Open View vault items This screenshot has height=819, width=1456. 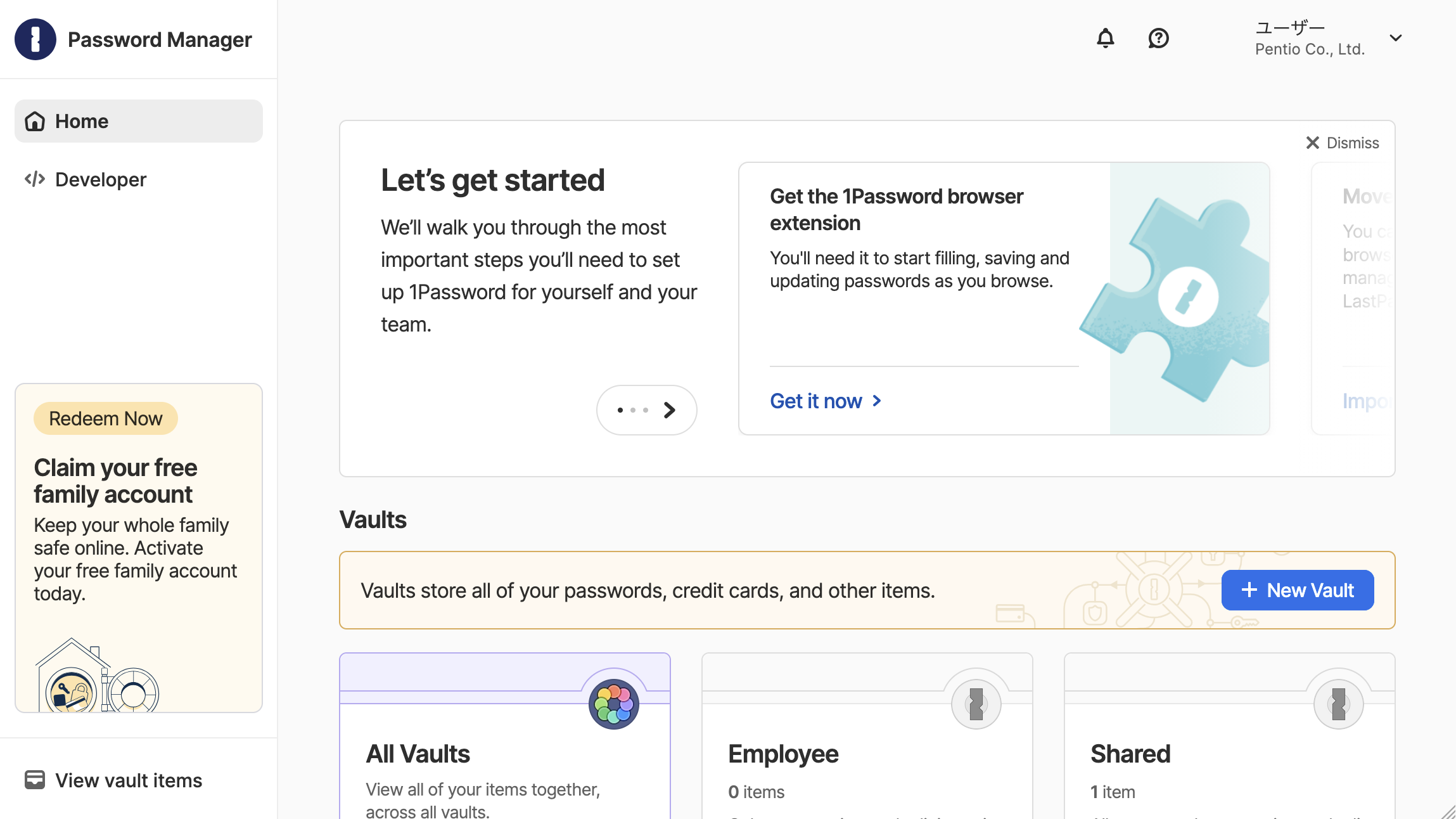[113, 780]
